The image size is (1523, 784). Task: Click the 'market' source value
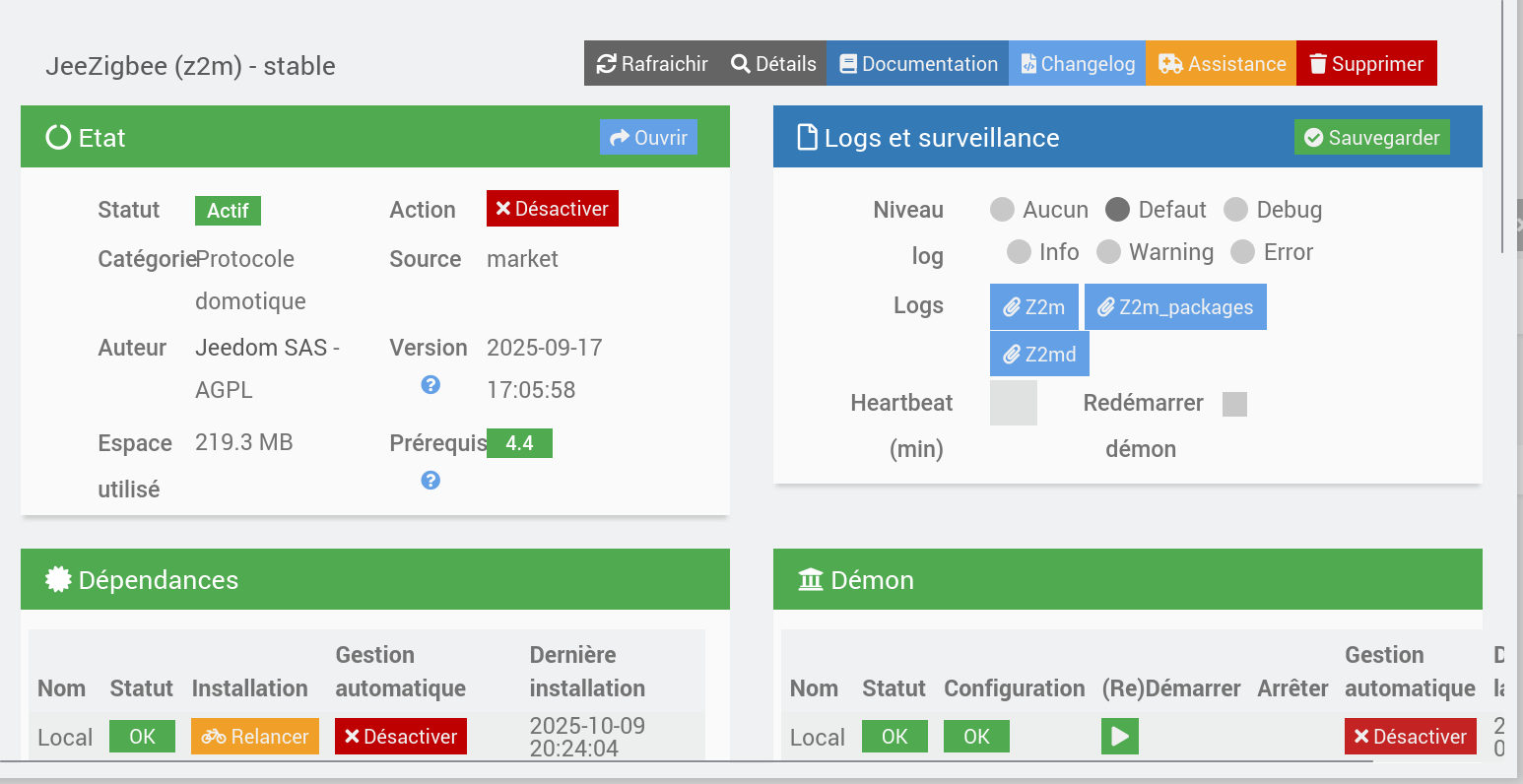pyautogui.click(x=522, y=259)
